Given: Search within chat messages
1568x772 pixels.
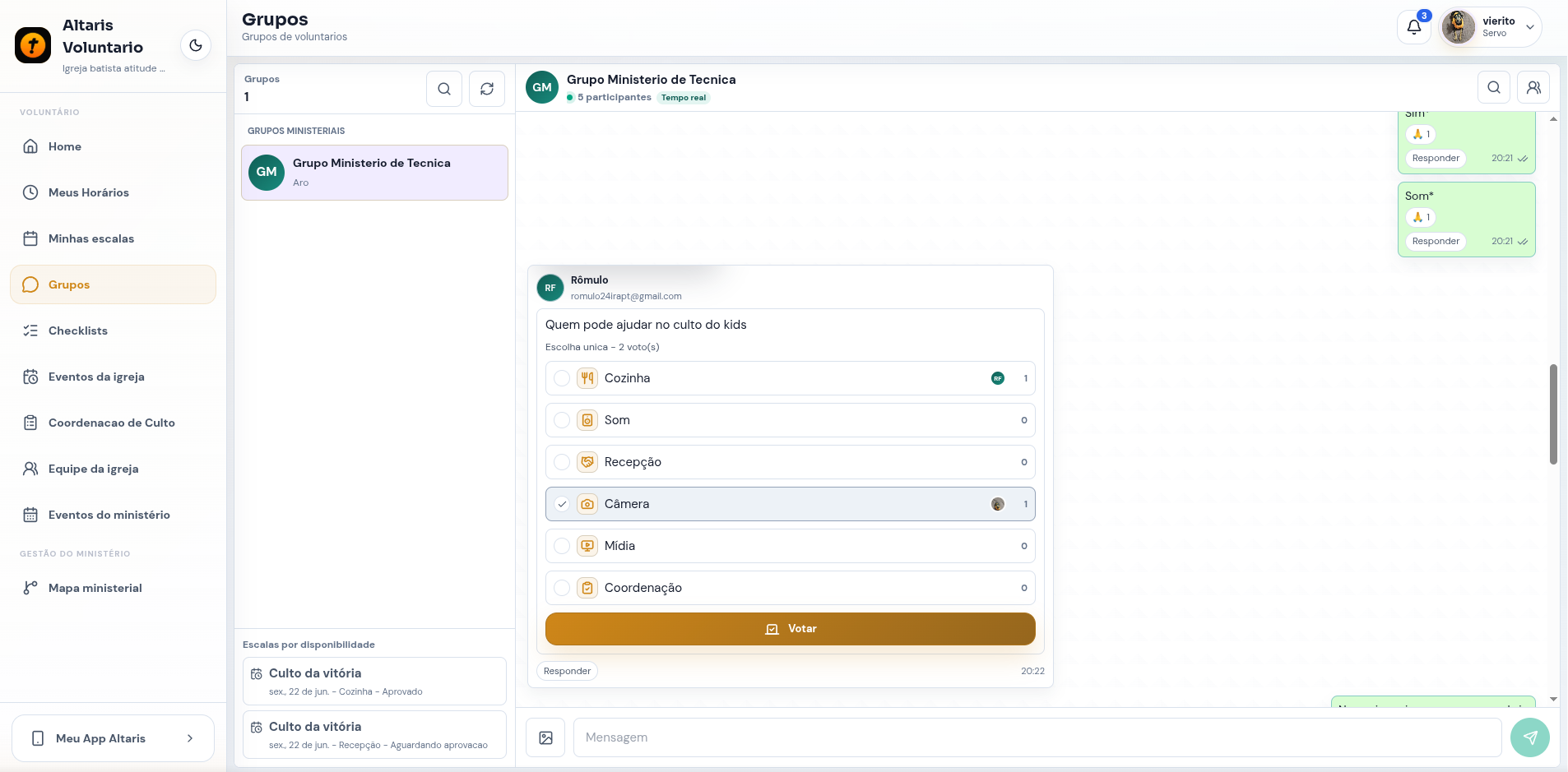Looking at the screenshot, I should (x=1494, y=87).
